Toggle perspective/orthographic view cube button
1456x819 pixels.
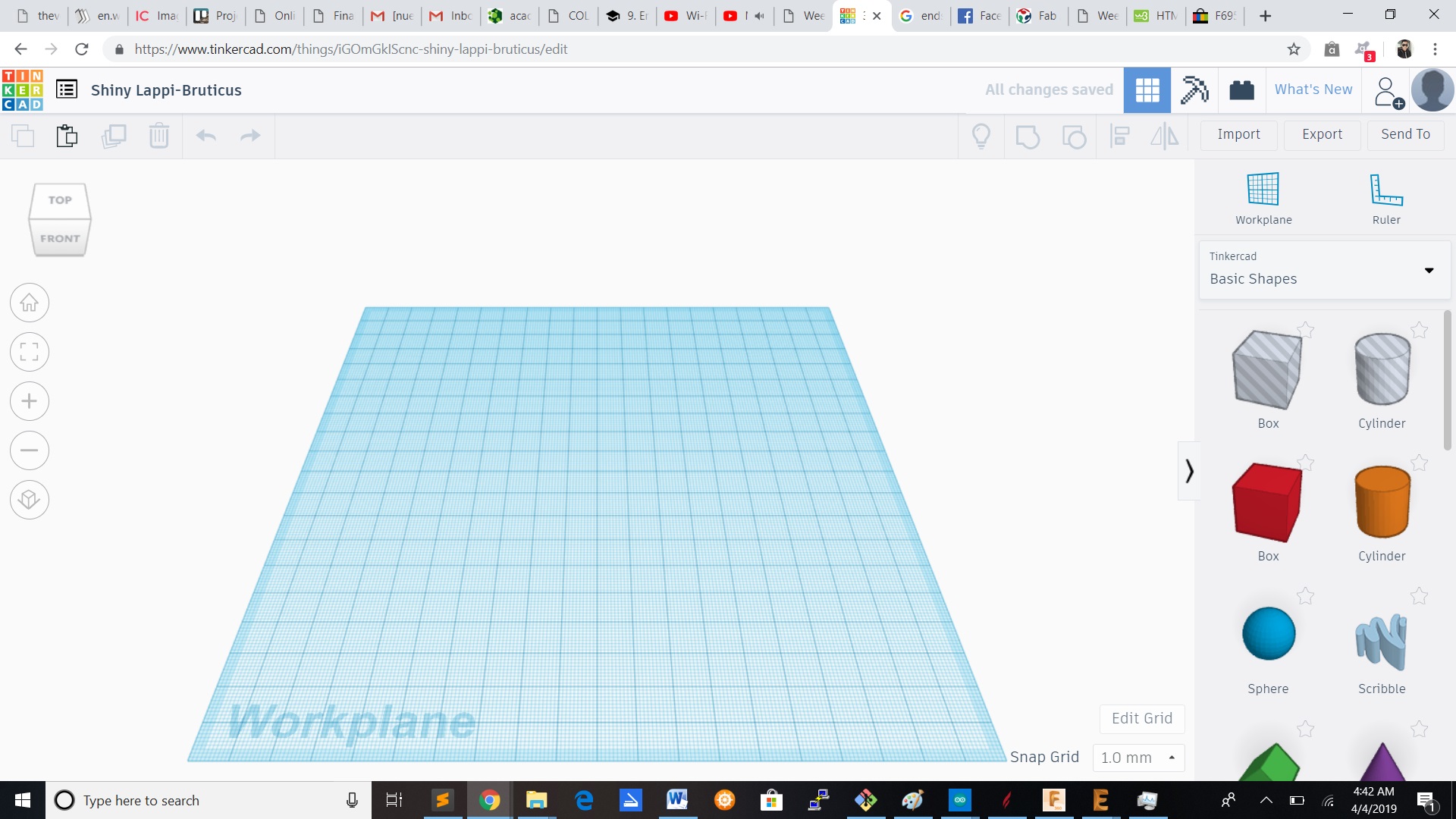30,500
